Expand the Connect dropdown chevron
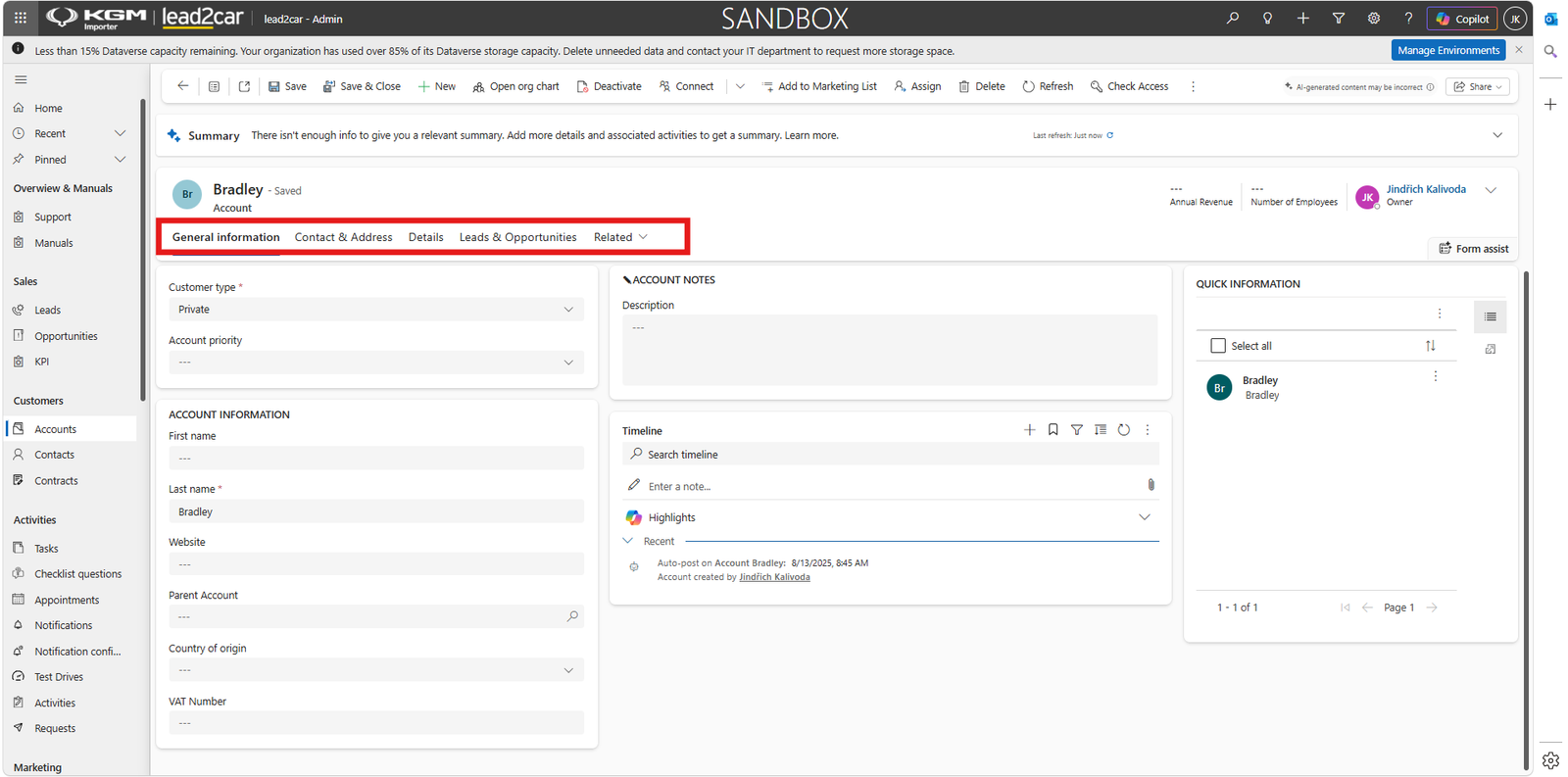This screenshot has width=1568, height=777. [740, 86]
